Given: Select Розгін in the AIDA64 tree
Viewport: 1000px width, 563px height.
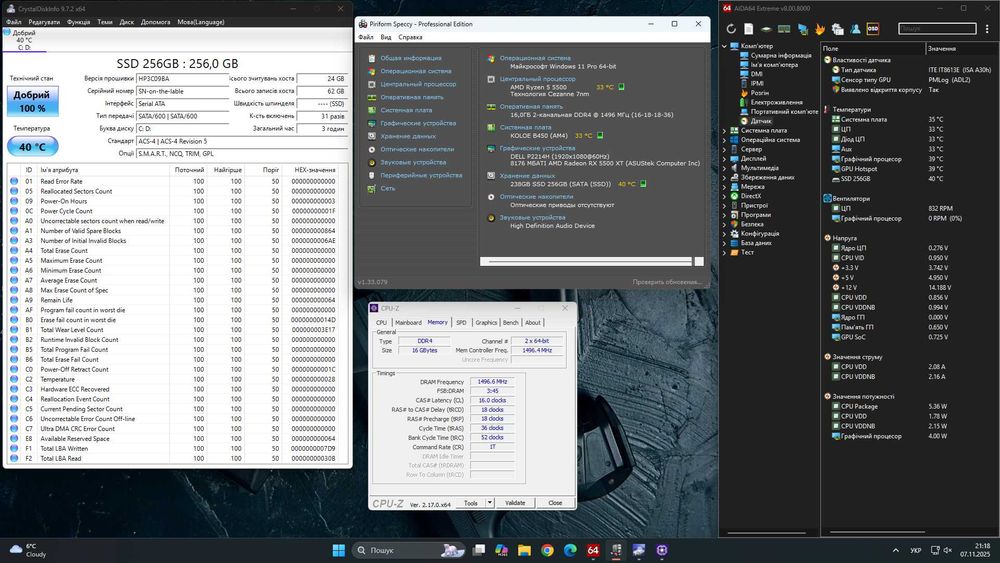Looking at the screenshot, I should click(x=759, y=92).
